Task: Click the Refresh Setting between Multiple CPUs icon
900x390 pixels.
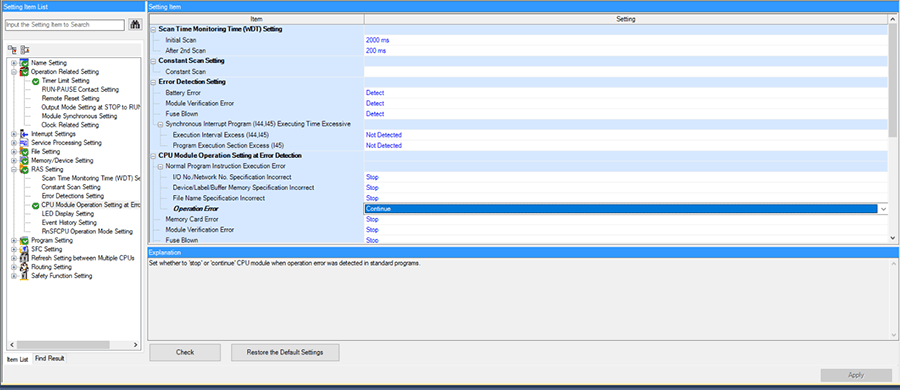Action: pyautogui.click(x=24, y=258)
